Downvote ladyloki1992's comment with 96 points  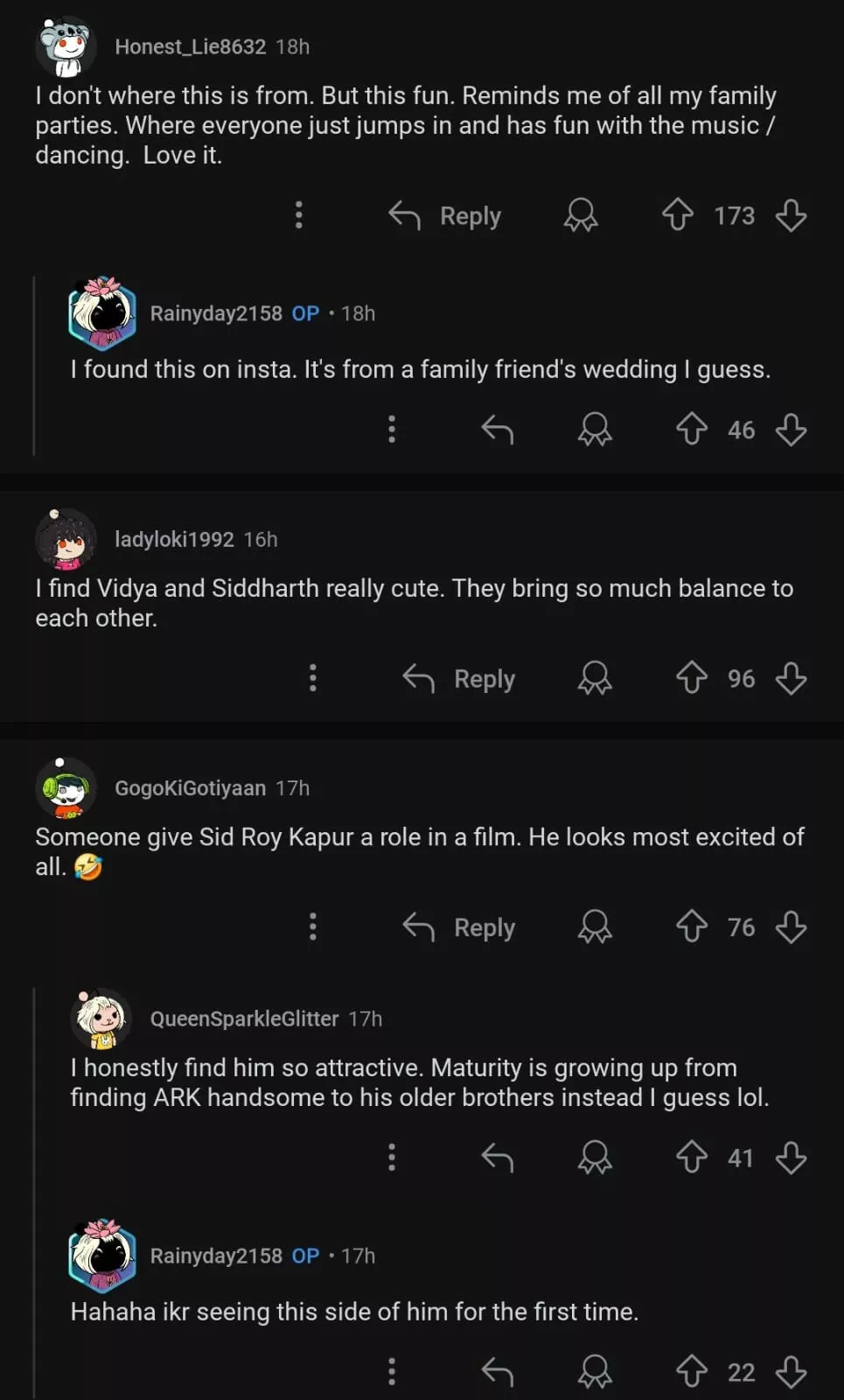pos(791,678)
